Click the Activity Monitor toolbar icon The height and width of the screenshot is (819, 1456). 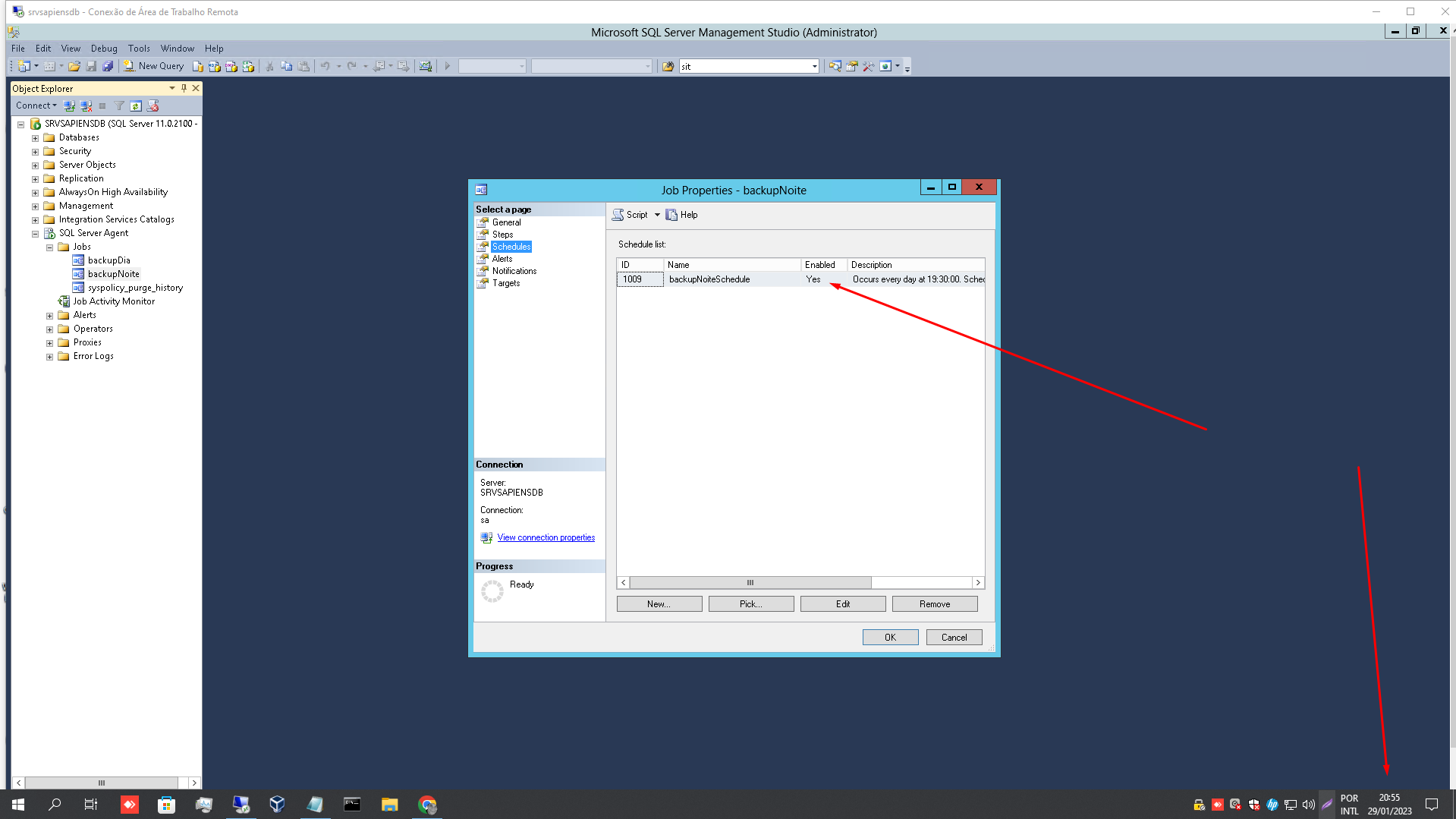tap(426, 66)
